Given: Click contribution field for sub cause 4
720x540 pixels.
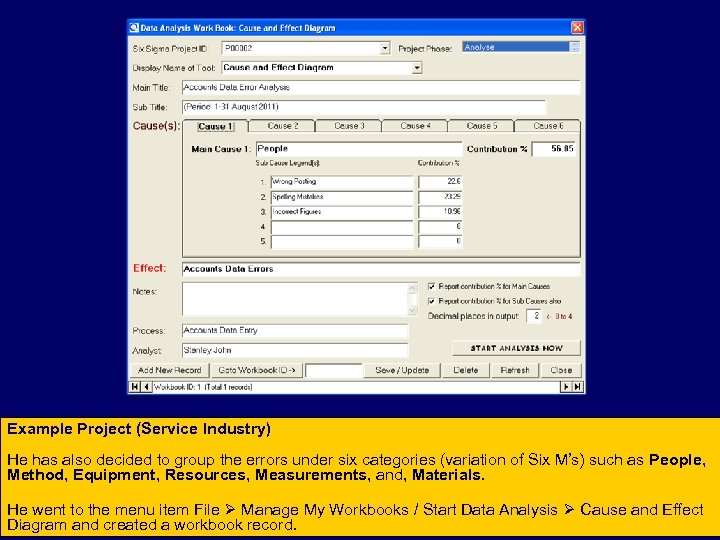Looking at the screenshot, I should coord(440,227).
